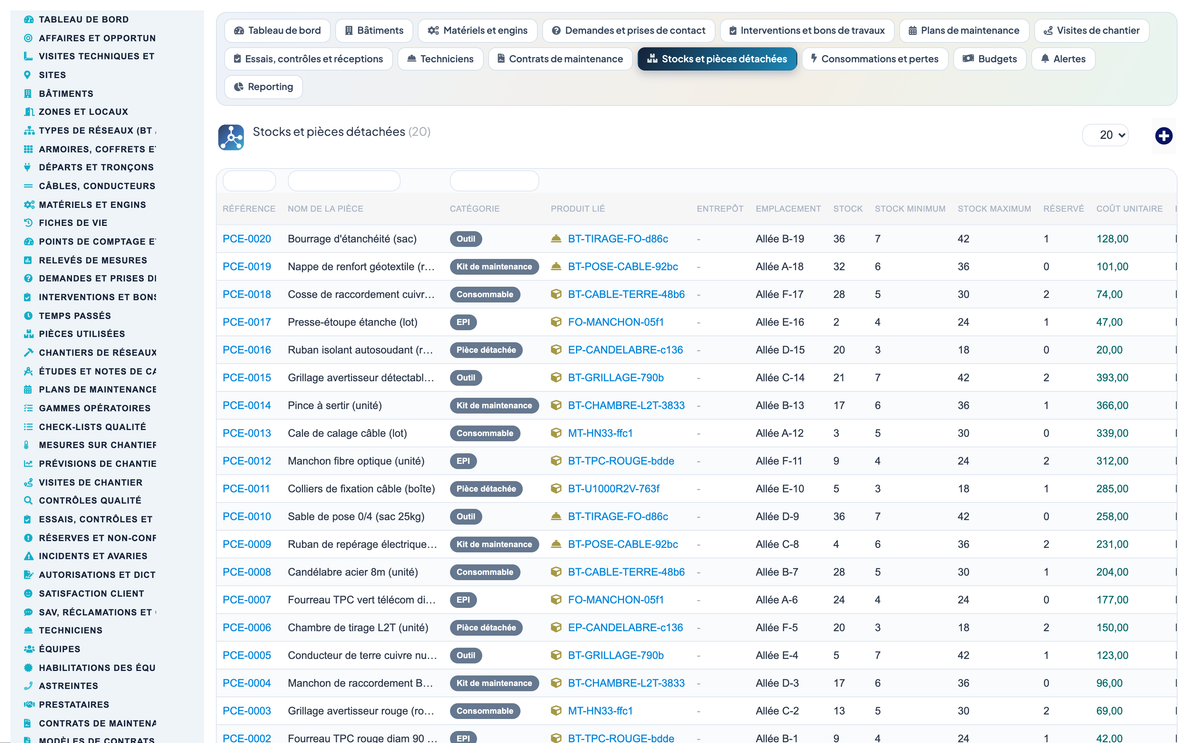The width and height of the screenshot is (1200, 743).
Task: Open reference link PCE-0007
Action: coord(247,600)
